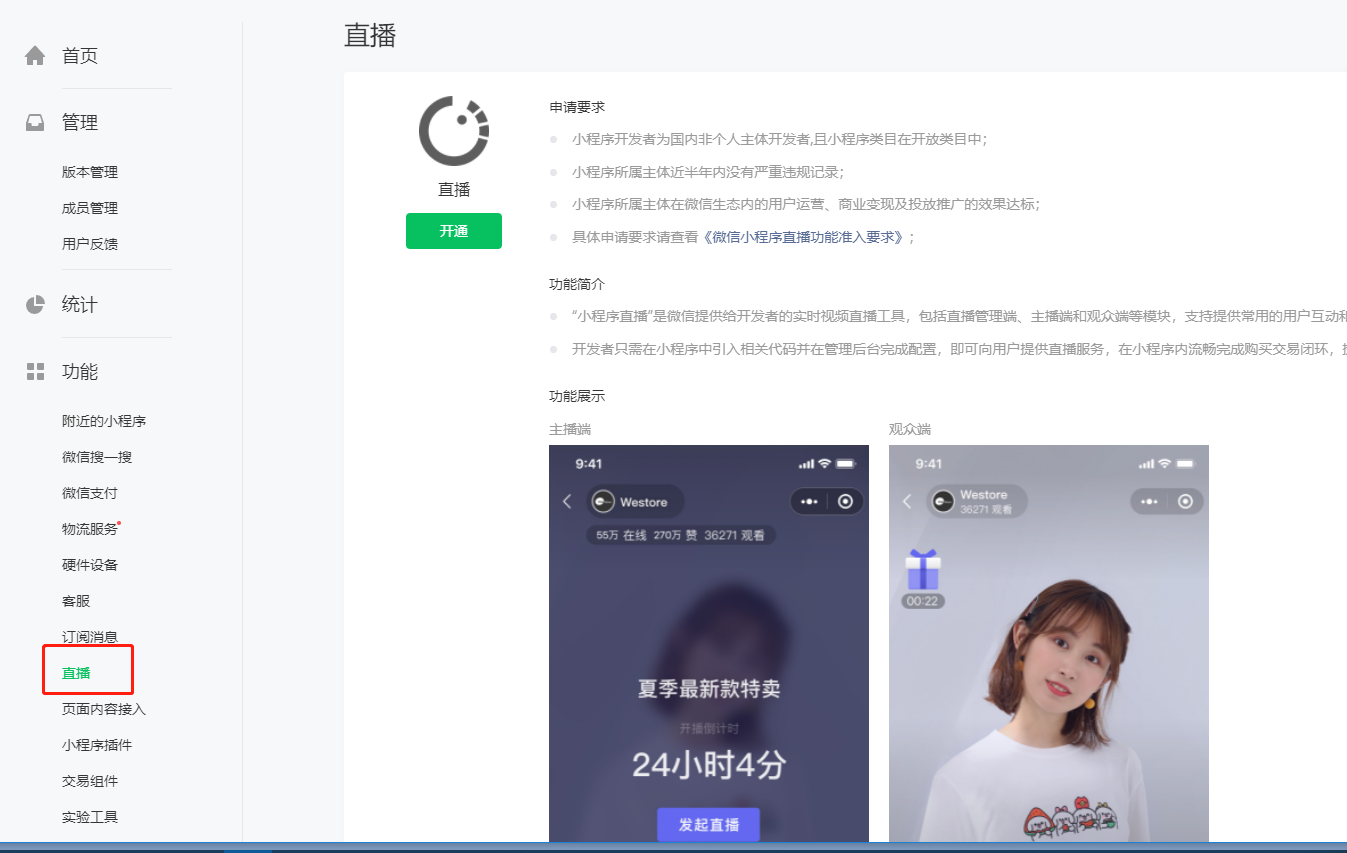This screenshot has width=1347, height=853.
Task: Open 《微信小程序直播功能准入要求》 link
Action: [x=804, y=237]
